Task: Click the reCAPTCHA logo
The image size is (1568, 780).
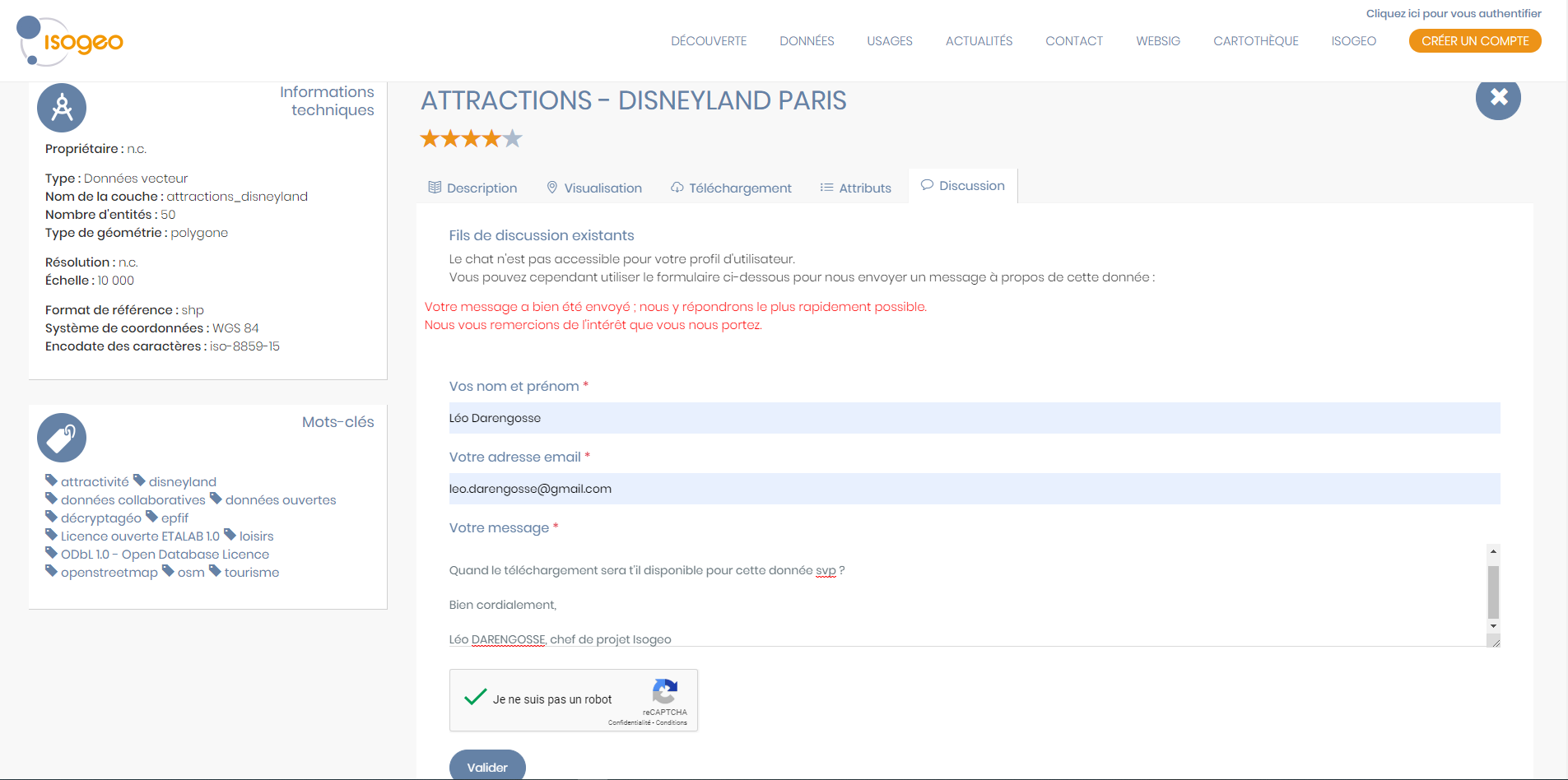Action: pos(665,691)
